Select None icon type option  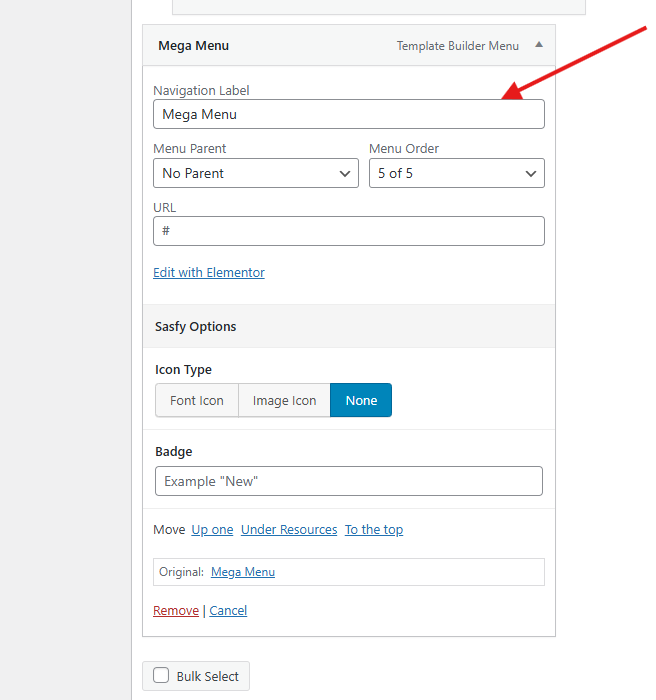pos(361,400)
